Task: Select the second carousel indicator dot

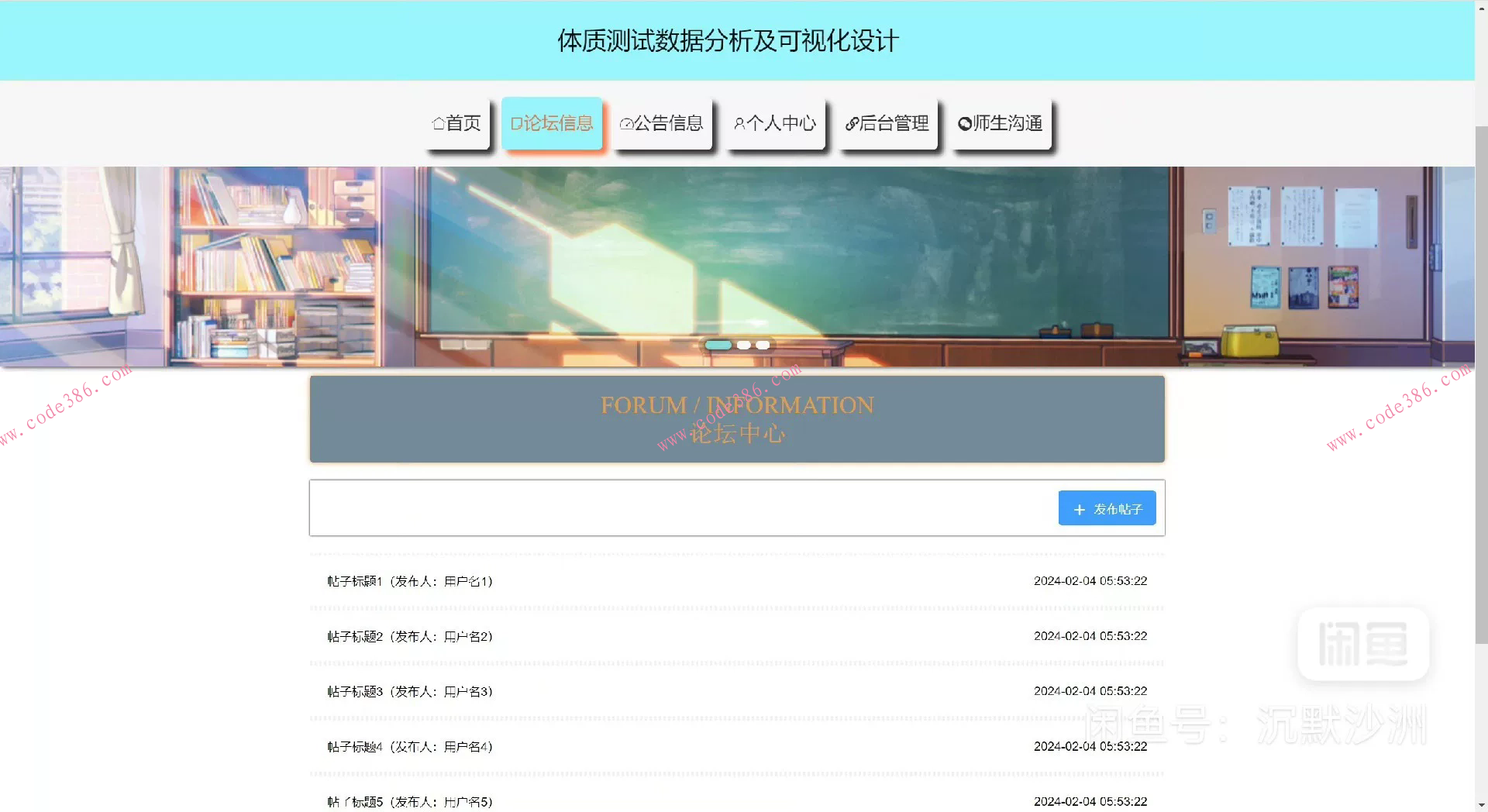Action: pos(743,345)
